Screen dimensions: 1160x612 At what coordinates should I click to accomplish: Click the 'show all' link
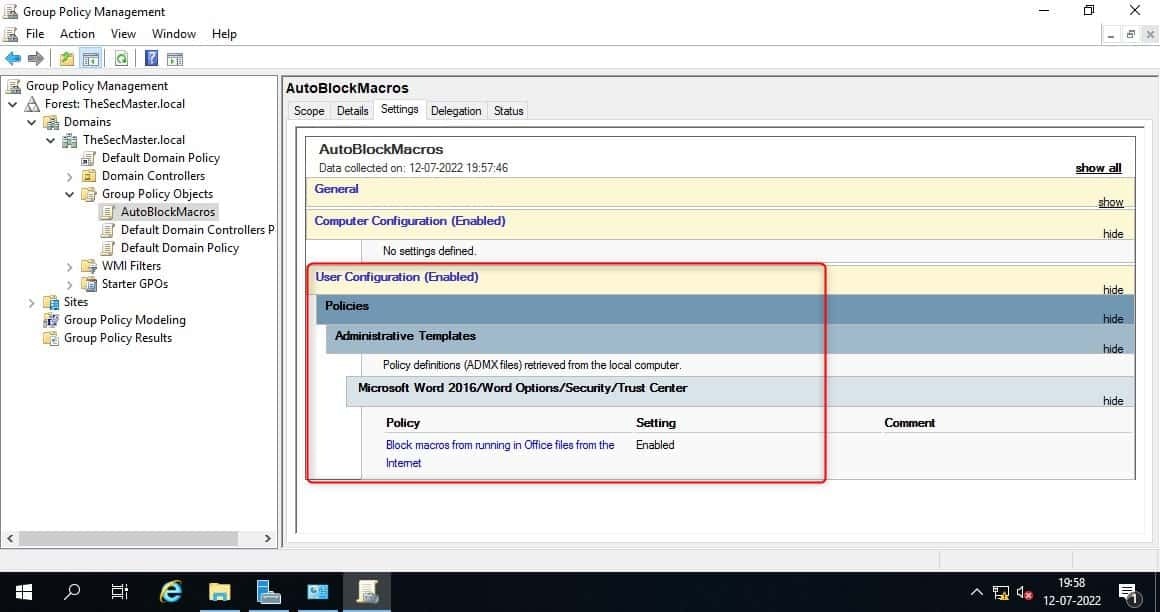pos(1098,168)
